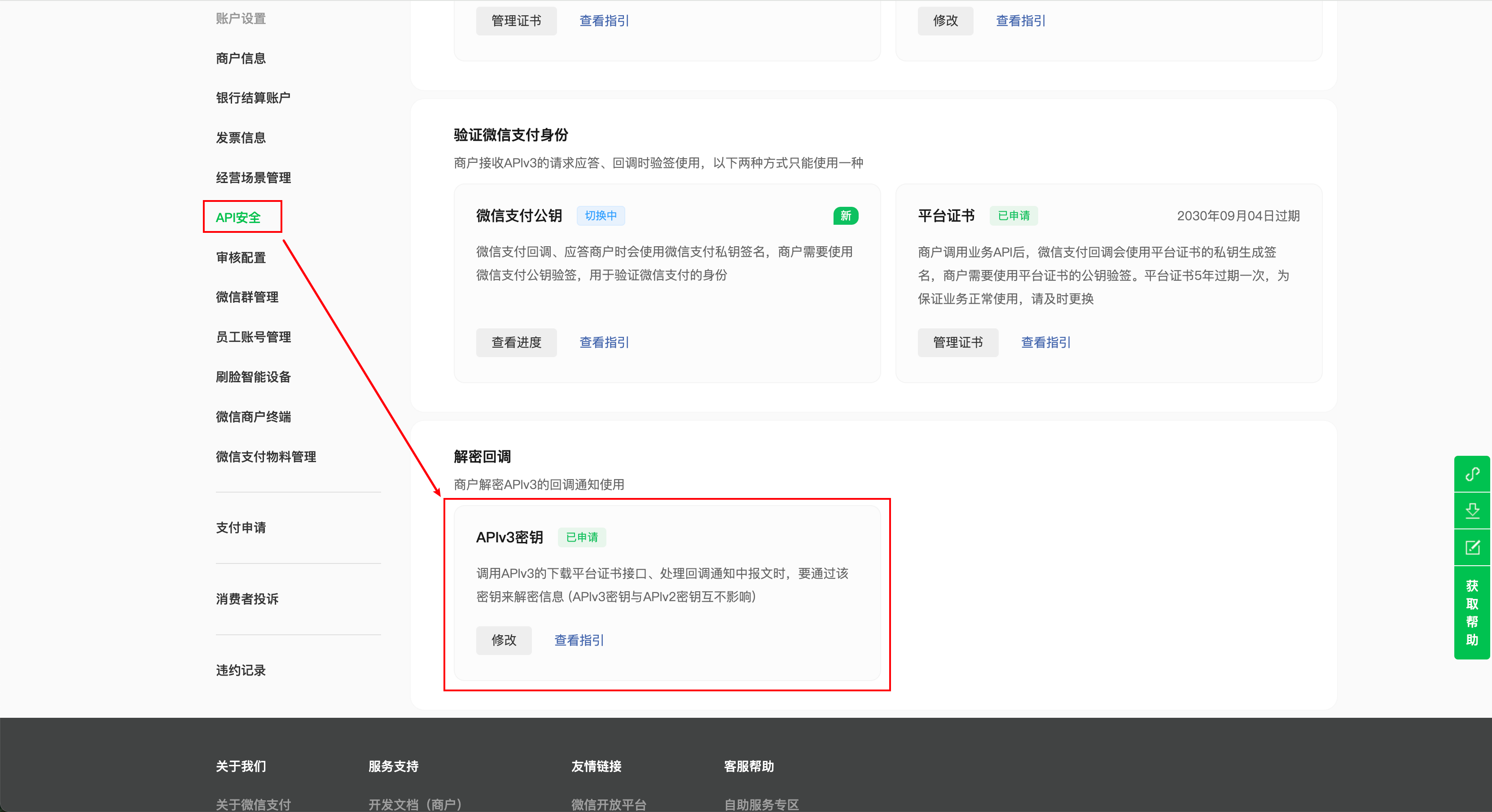The image size is (1492, 812).
Task: Click the green edit feedback icon
Action: coord(1472,547)
